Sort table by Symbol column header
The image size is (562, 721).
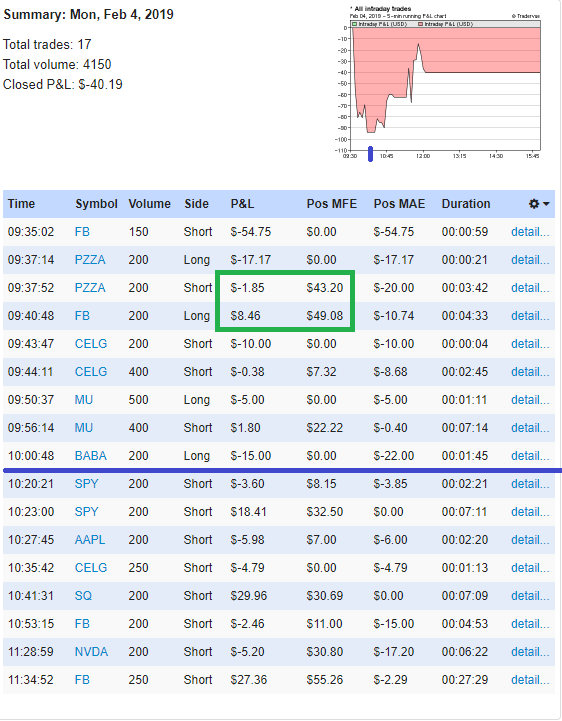[97, 204]
